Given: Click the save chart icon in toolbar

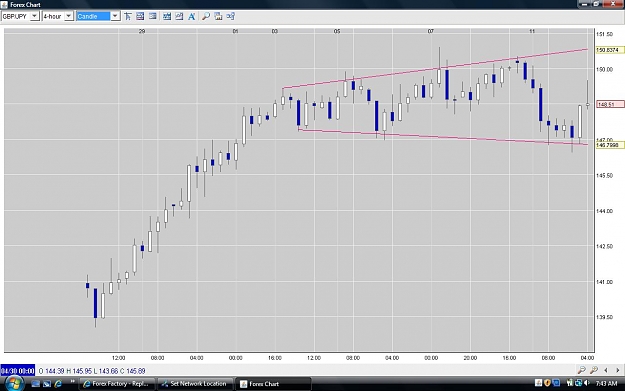Looking at the screenshot, I should click(x=218, y=16).
